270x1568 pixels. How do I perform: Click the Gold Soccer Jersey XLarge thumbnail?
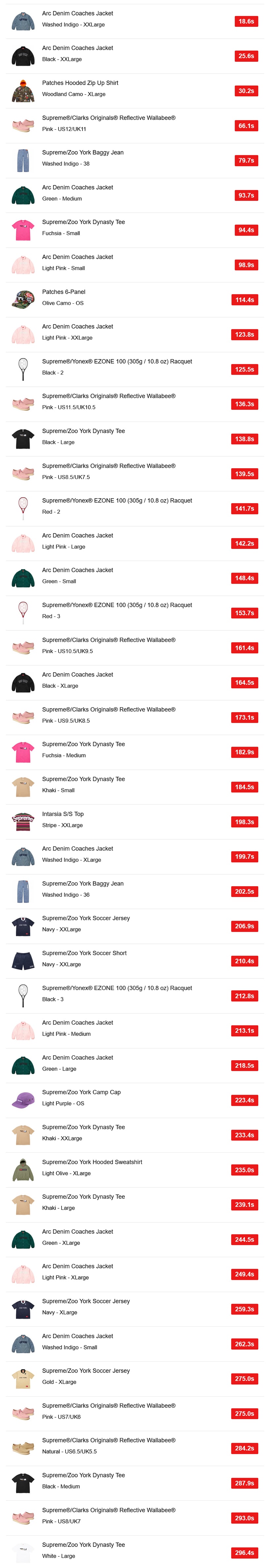tap(23, 1379)
